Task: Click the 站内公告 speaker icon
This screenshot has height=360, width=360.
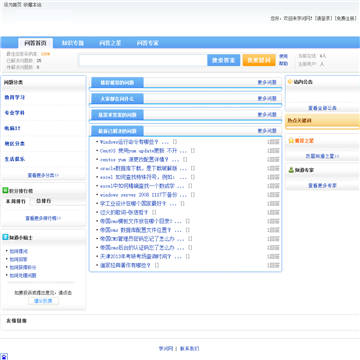Action: pos(290,82)
